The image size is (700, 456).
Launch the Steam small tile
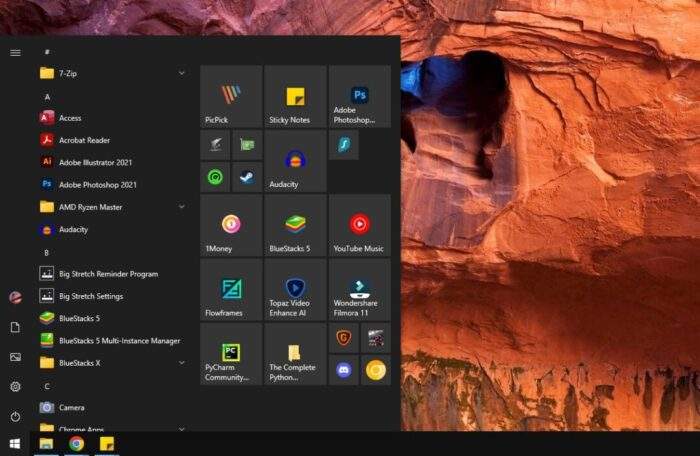[x=247, y=177]
